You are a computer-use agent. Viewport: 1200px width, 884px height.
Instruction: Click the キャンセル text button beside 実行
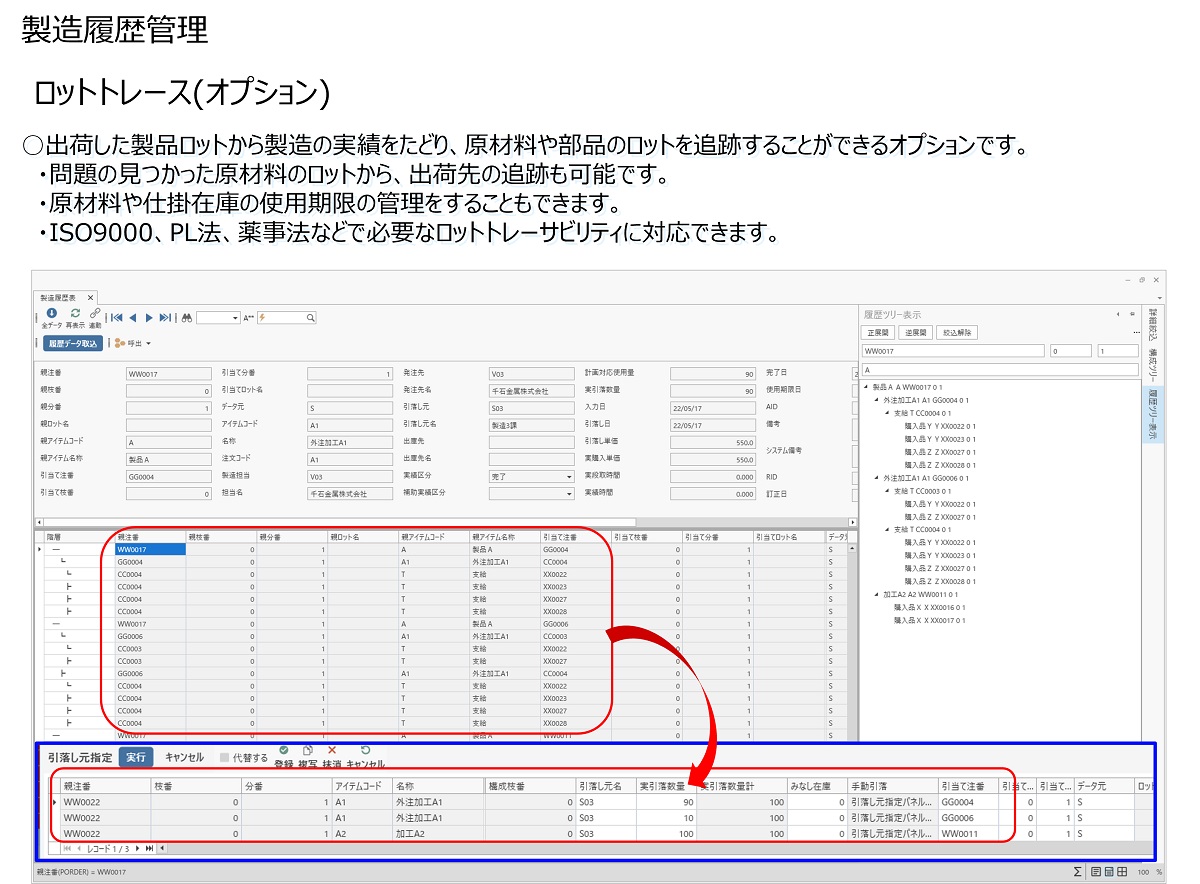pos(184,758)
